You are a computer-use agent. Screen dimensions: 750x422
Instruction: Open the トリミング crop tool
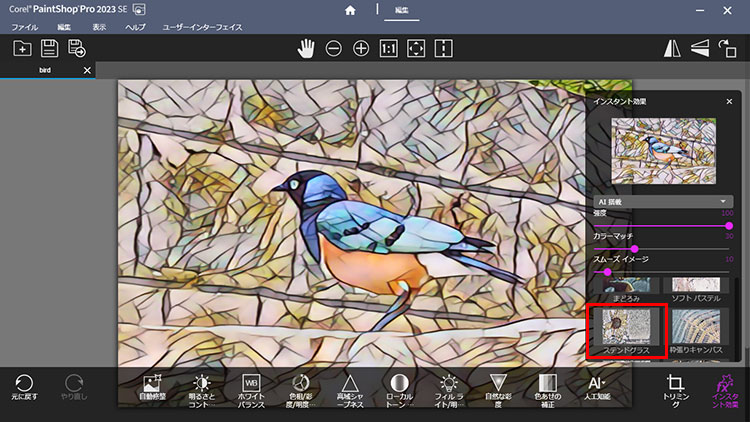676,390
